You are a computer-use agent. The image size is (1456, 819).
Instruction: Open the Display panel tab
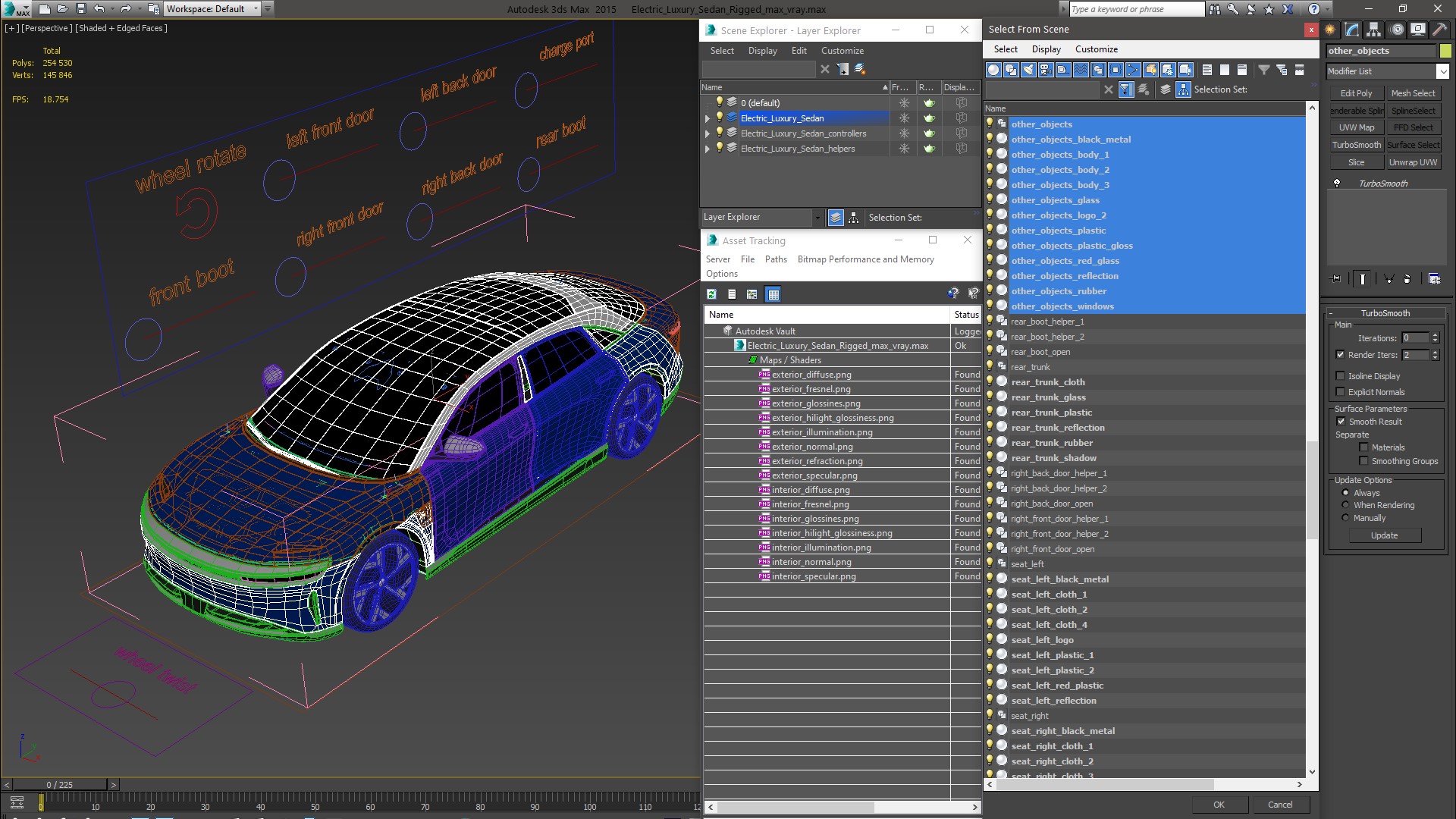click(x=1417, y=30)
